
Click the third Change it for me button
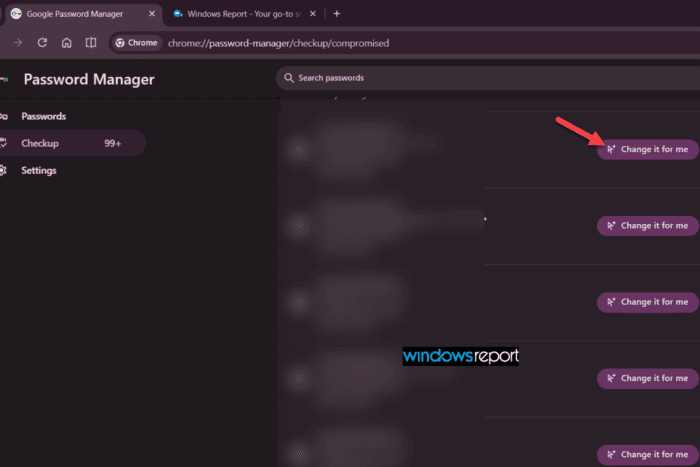648,302
